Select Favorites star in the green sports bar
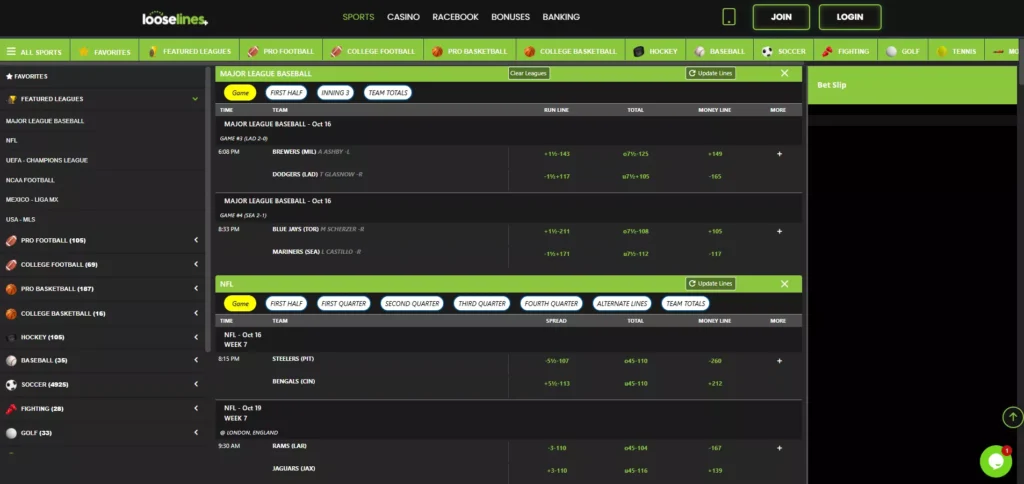Screen dimensions: 1024x484 [104, 52]
